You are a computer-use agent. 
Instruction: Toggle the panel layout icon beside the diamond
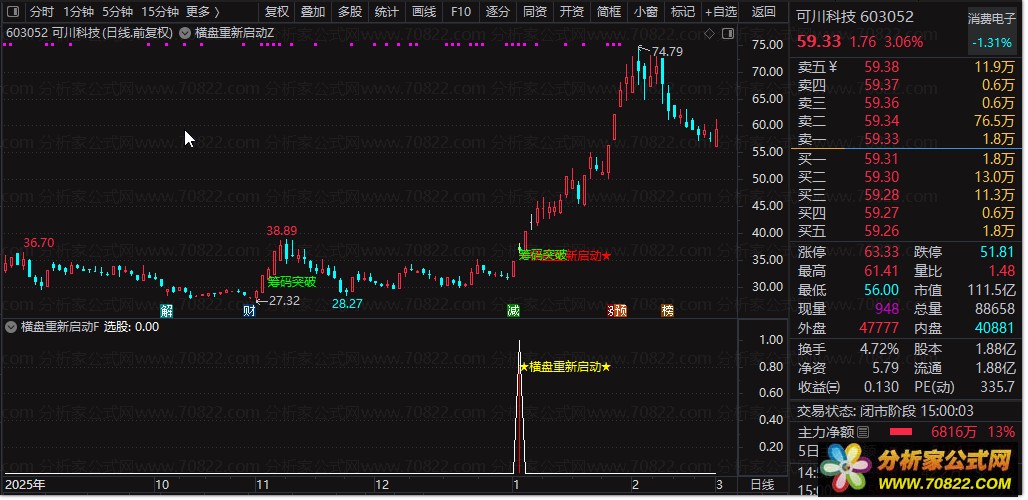tap(727, 33)
